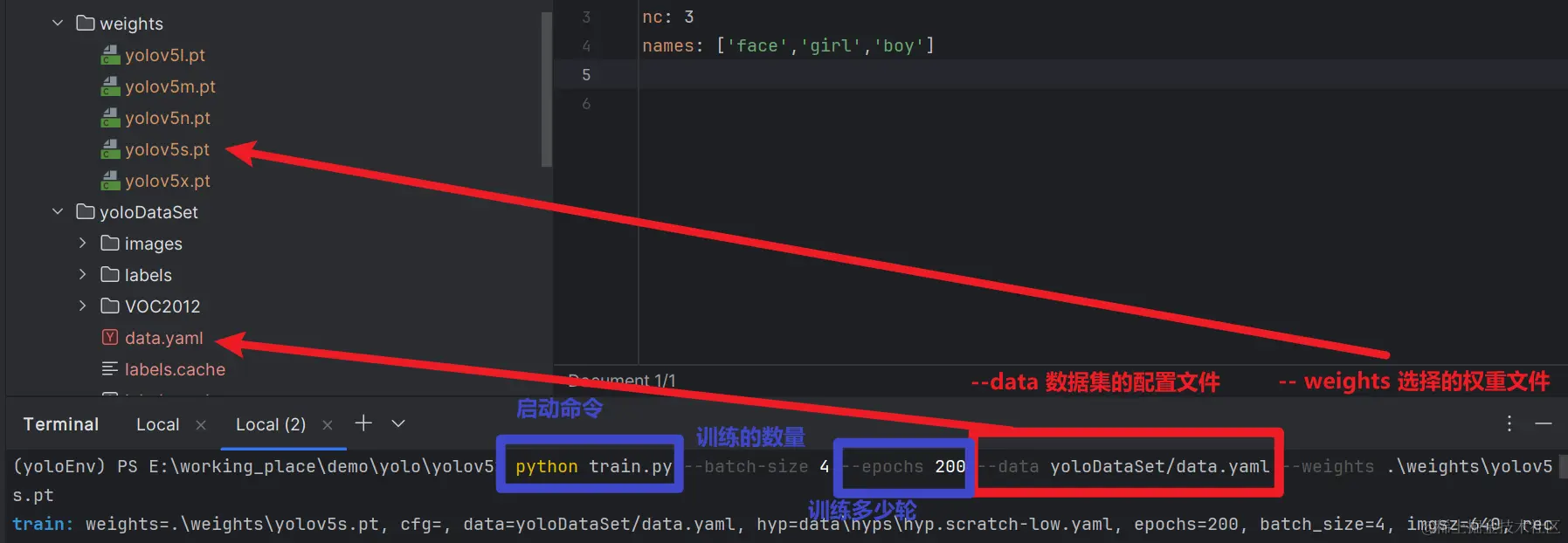
Task: Click the Terminal panel title
Action: 60,424
